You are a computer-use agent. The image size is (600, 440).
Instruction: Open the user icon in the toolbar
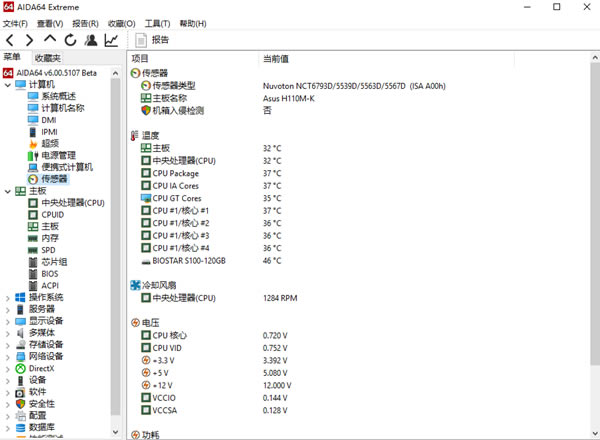(x=91, y=40)
